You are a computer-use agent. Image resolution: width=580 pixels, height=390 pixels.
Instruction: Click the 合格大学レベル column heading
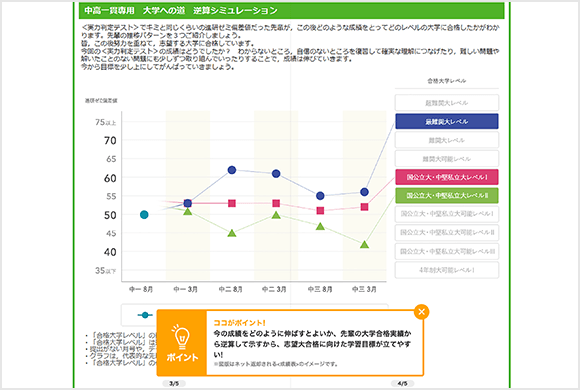click(x=446, y=81)
